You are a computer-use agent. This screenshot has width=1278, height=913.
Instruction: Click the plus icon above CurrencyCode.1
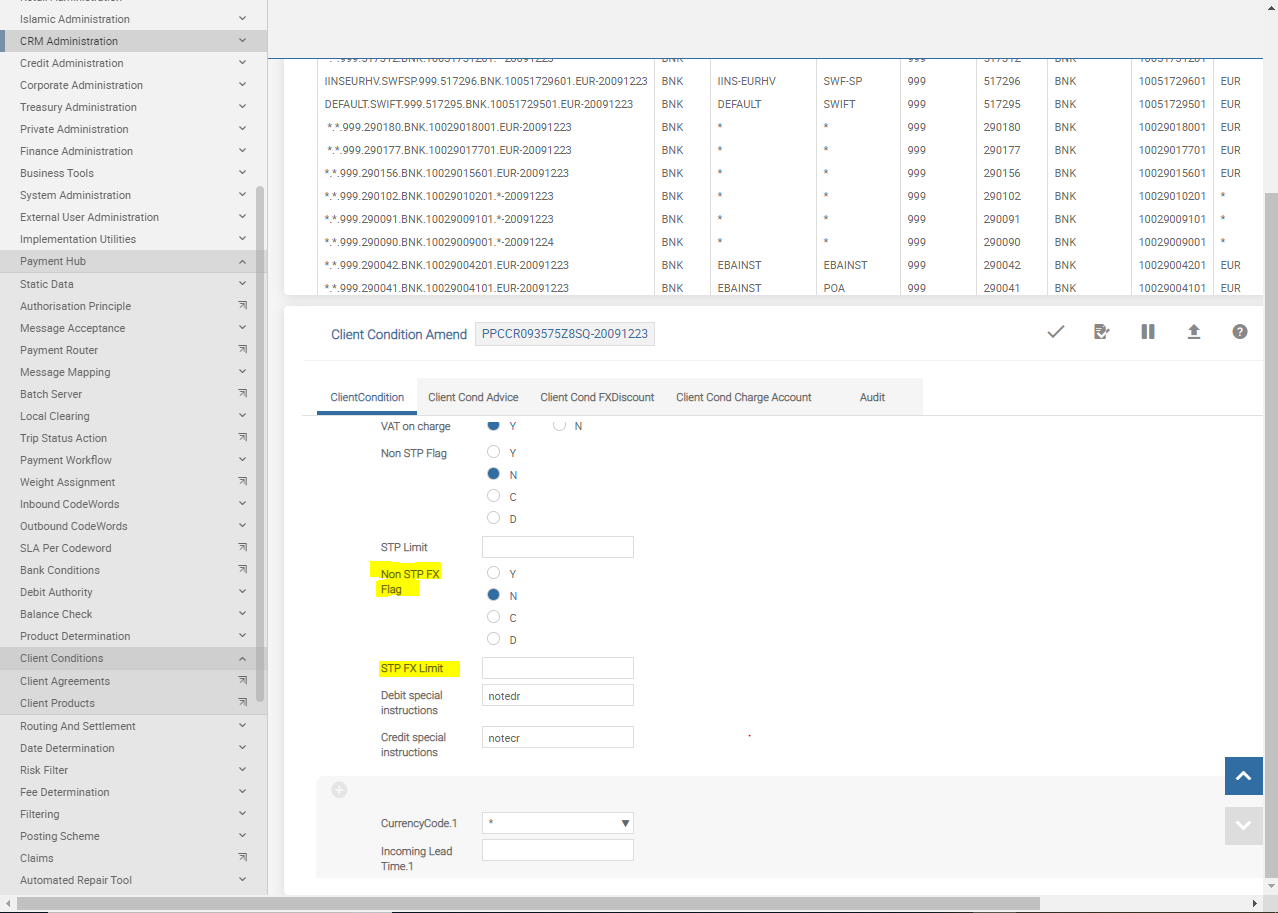tap(339, 790)
